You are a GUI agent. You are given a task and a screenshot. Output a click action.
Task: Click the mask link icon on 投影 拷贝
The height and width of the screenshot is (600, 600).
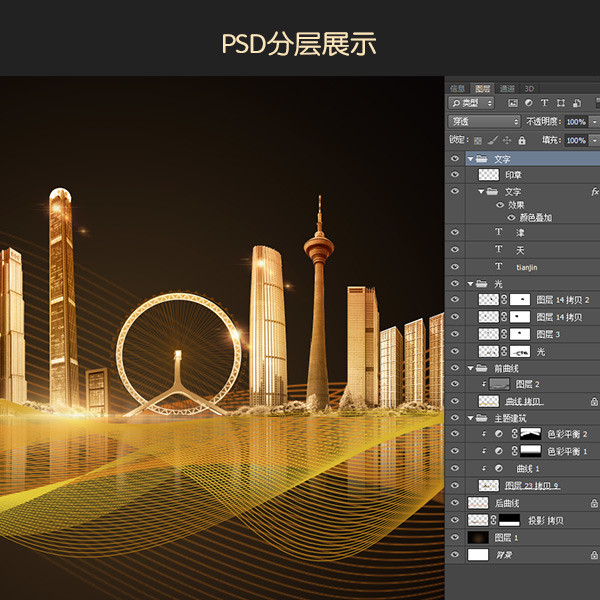coord(493,520)
